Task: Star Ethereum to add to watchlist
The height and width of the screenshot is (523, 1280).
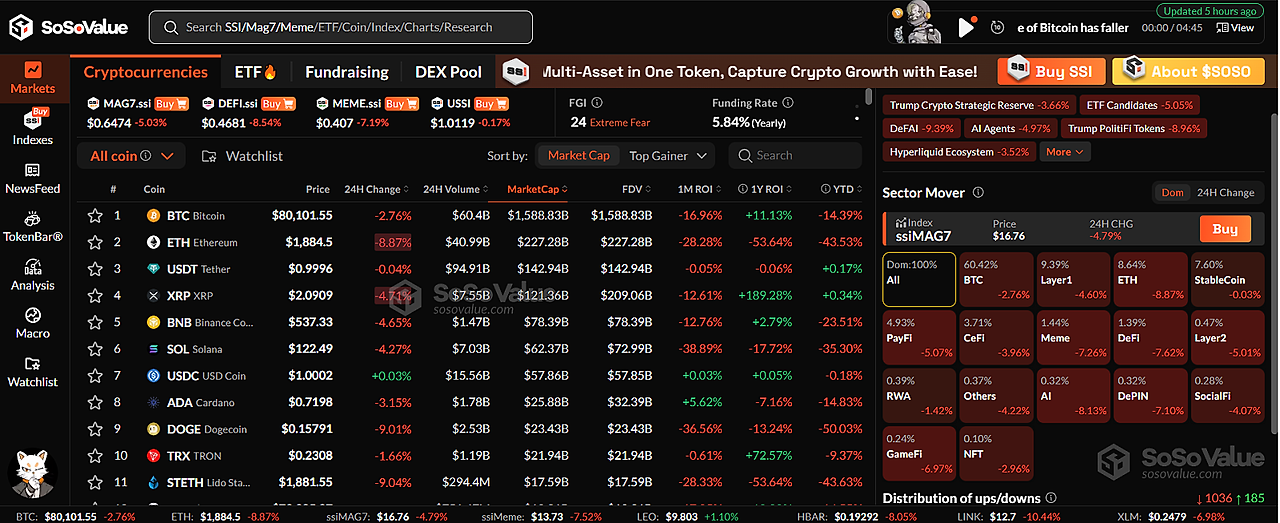Action: tap(95, 242)
